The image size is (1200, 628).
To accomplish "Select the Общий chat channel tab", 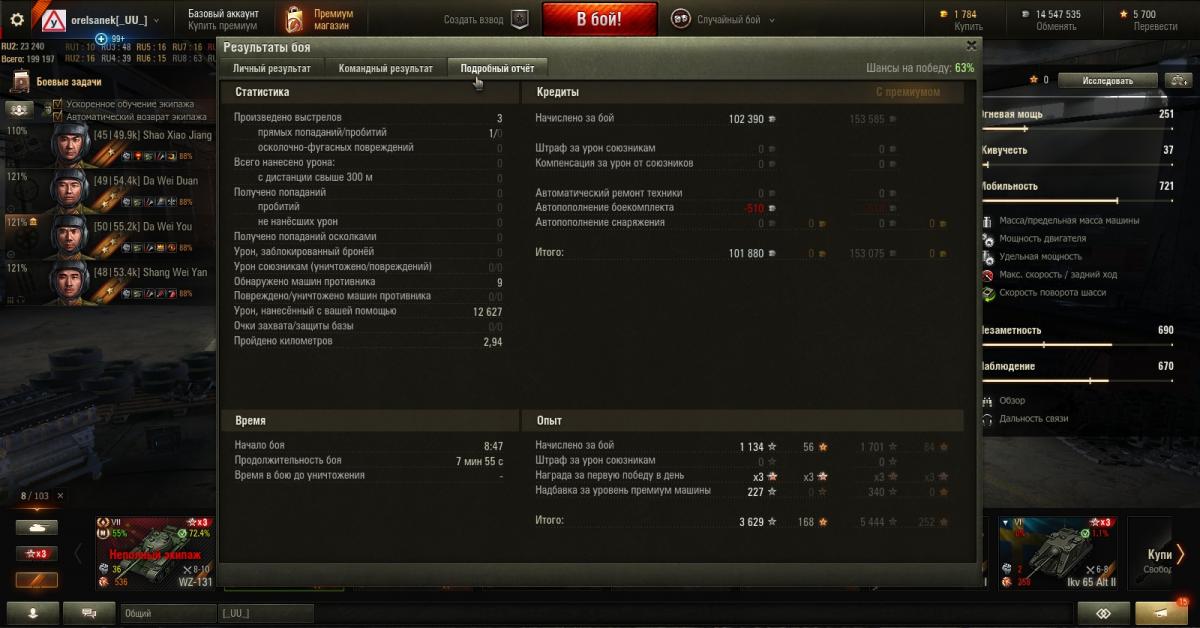I will (x=167, y=613).
